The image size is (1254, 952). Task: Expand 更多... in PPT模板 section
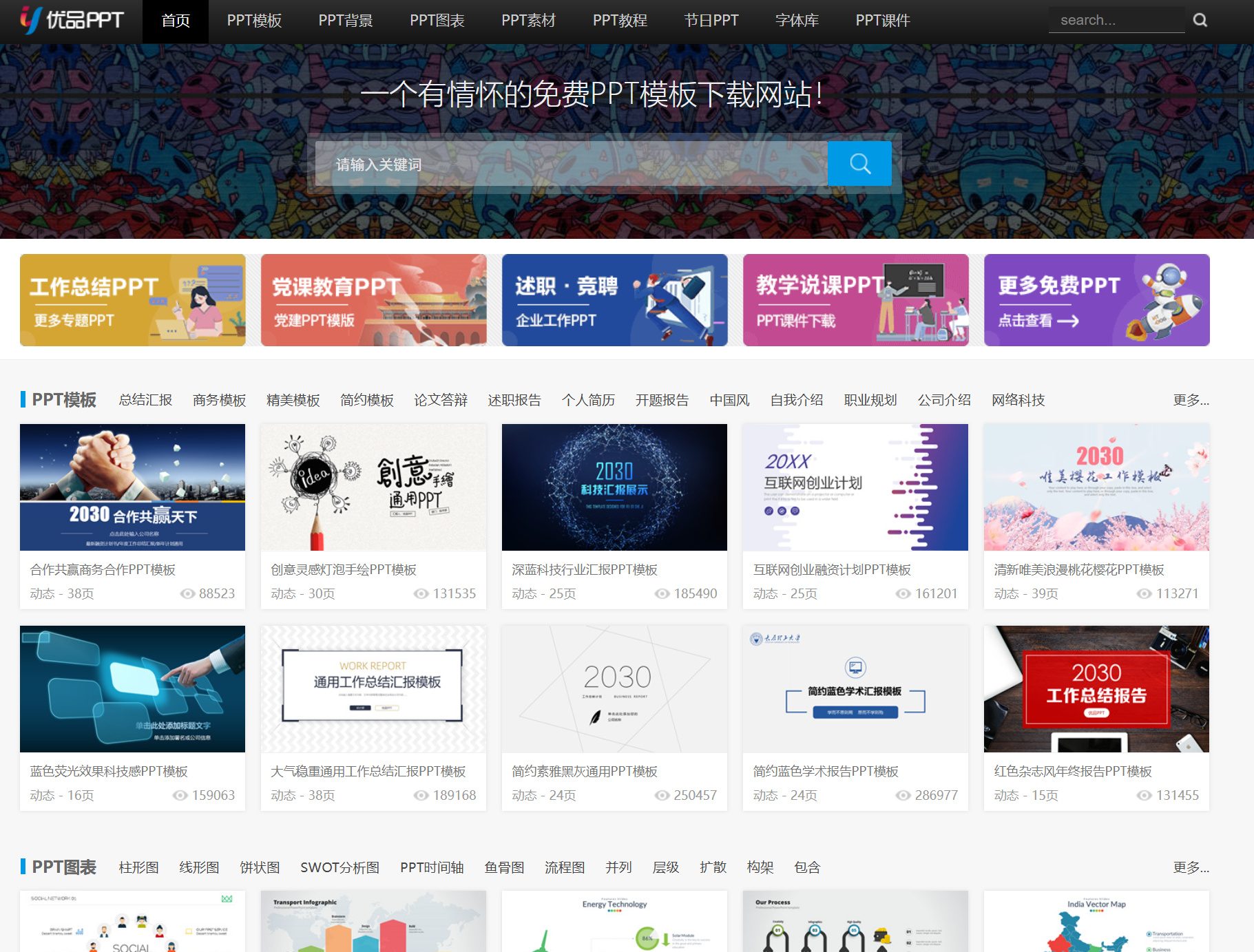1191,400
